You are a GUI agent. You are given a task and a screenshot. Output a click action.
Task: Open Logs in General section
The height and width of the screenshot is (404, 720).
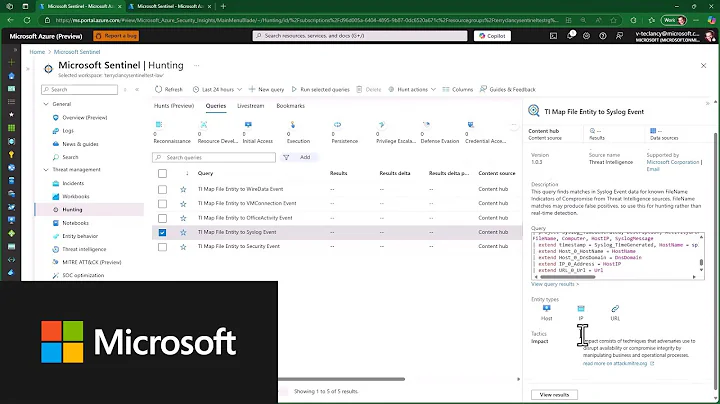pos(68,131)
